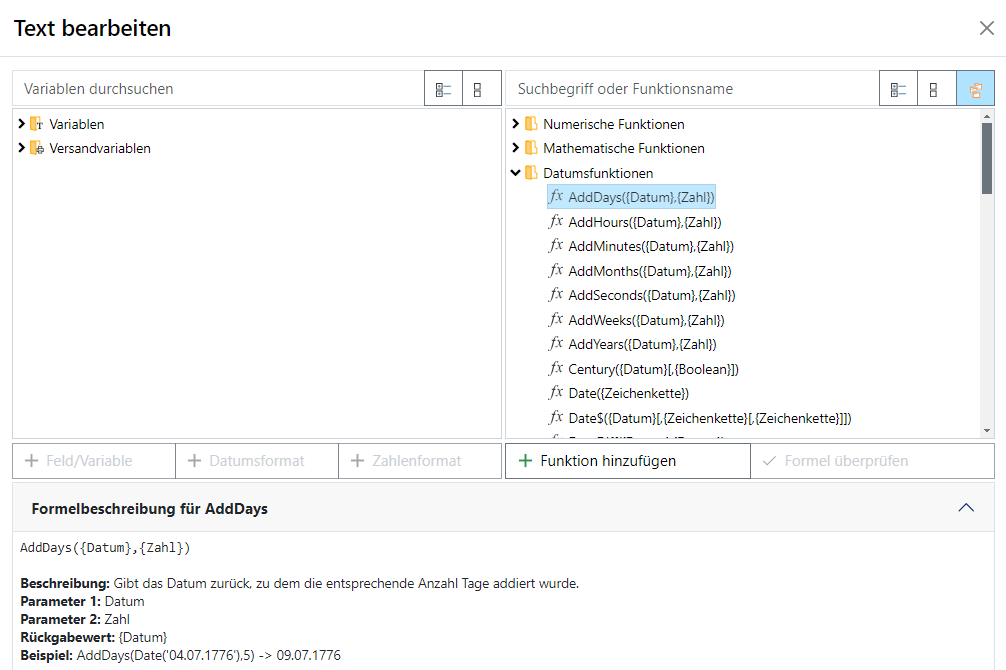Toggle grouped category view for functions
The width and height of the screenshot is (1006, 670).
[975, 89]
